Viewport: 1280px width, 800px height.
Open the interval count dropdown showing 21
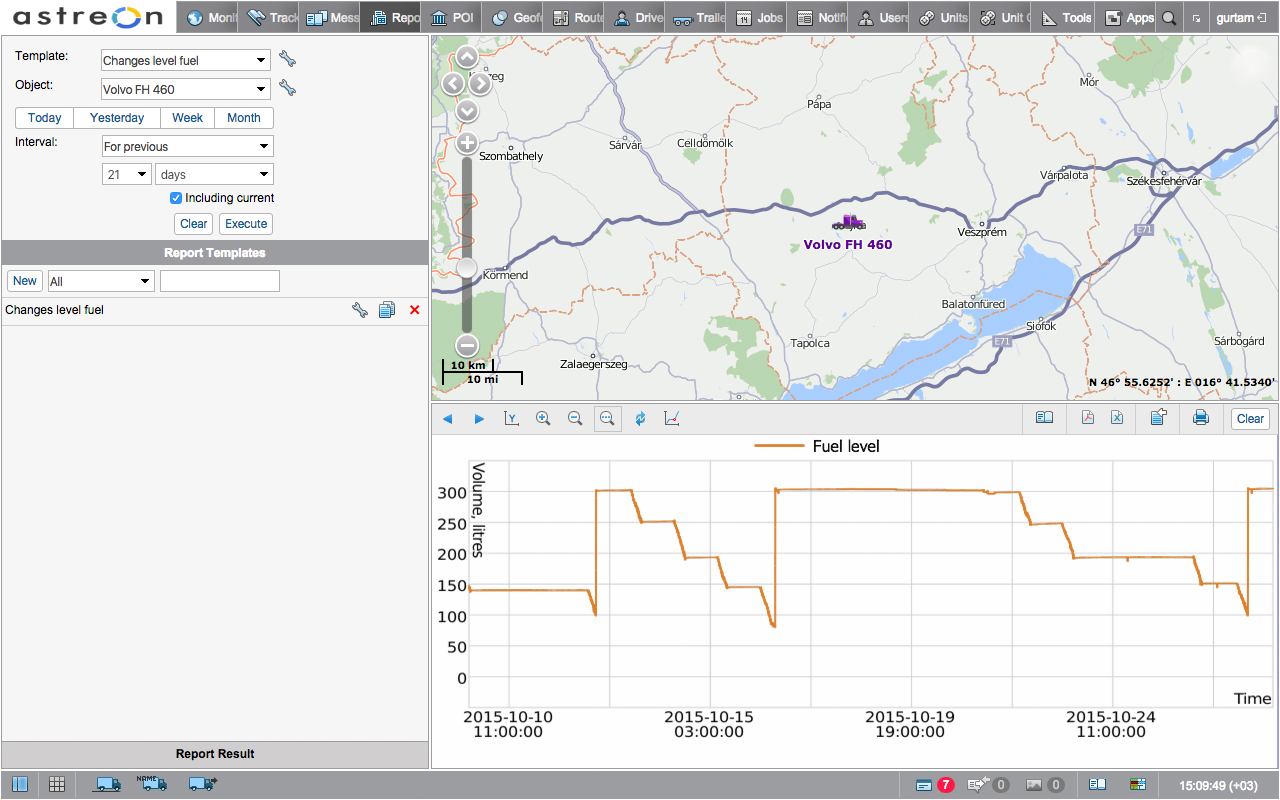127,174
